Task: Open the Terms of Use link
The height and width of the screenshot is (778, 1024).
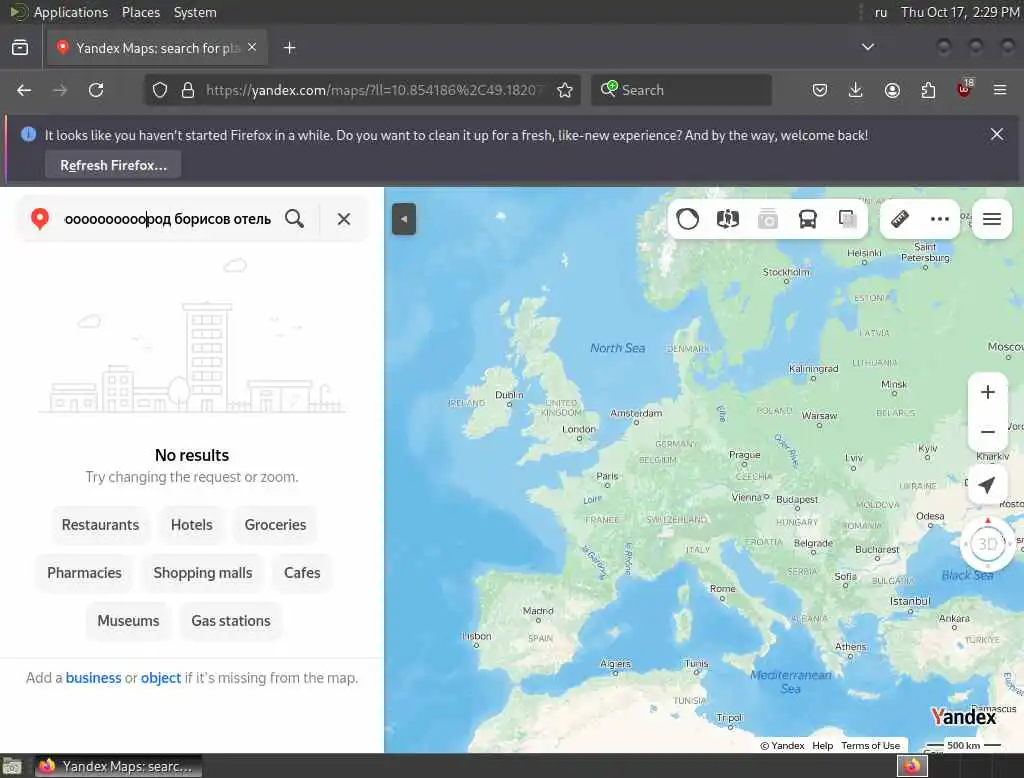Action: click(871, 745)
